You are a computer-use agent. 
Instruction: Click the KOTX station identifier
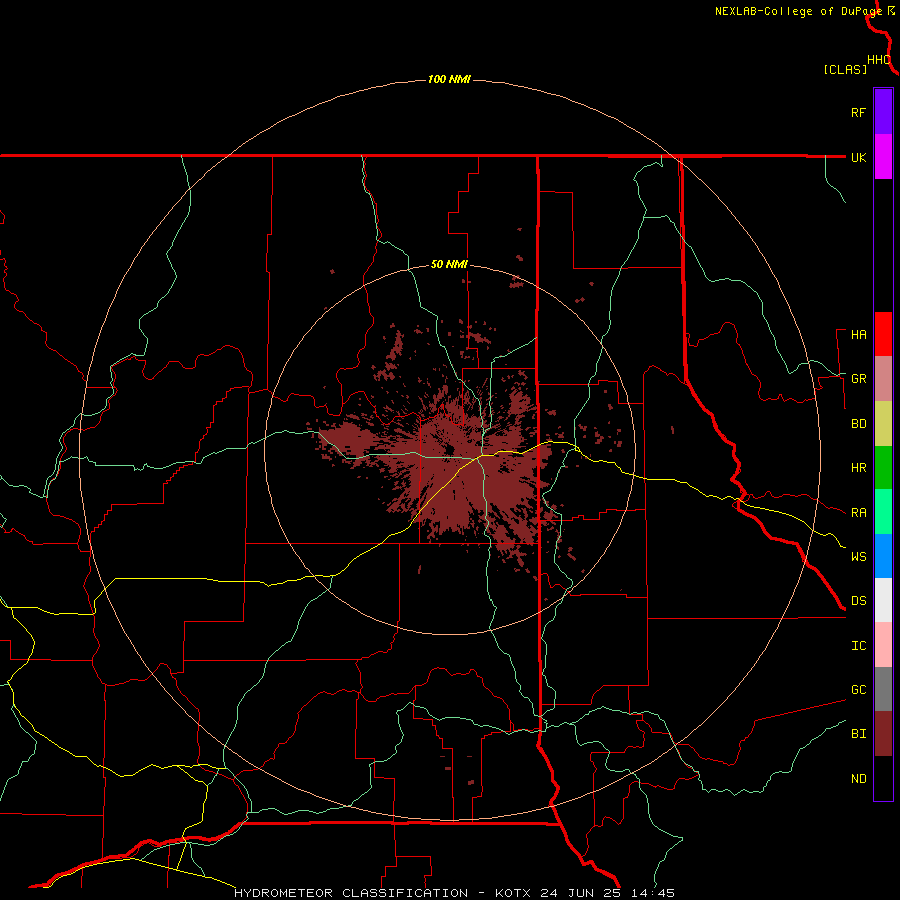pos(513,893)
